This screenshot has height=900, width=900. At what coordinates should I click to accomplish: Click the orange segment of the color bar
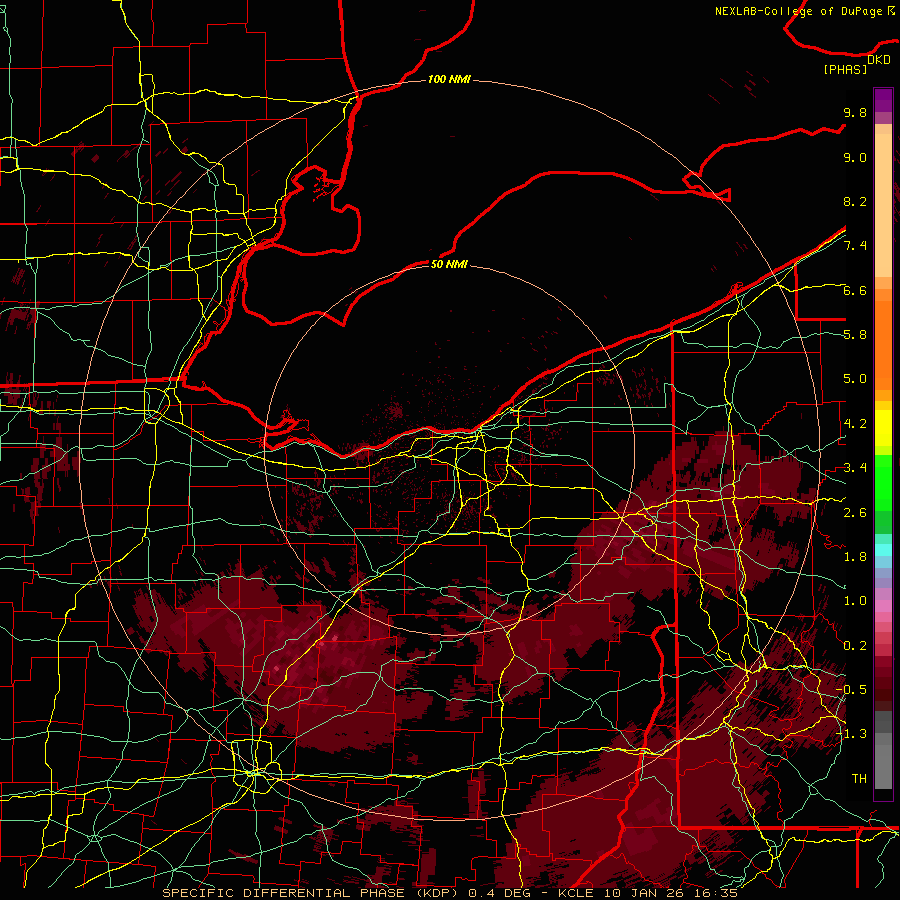(x=883, y=344)
